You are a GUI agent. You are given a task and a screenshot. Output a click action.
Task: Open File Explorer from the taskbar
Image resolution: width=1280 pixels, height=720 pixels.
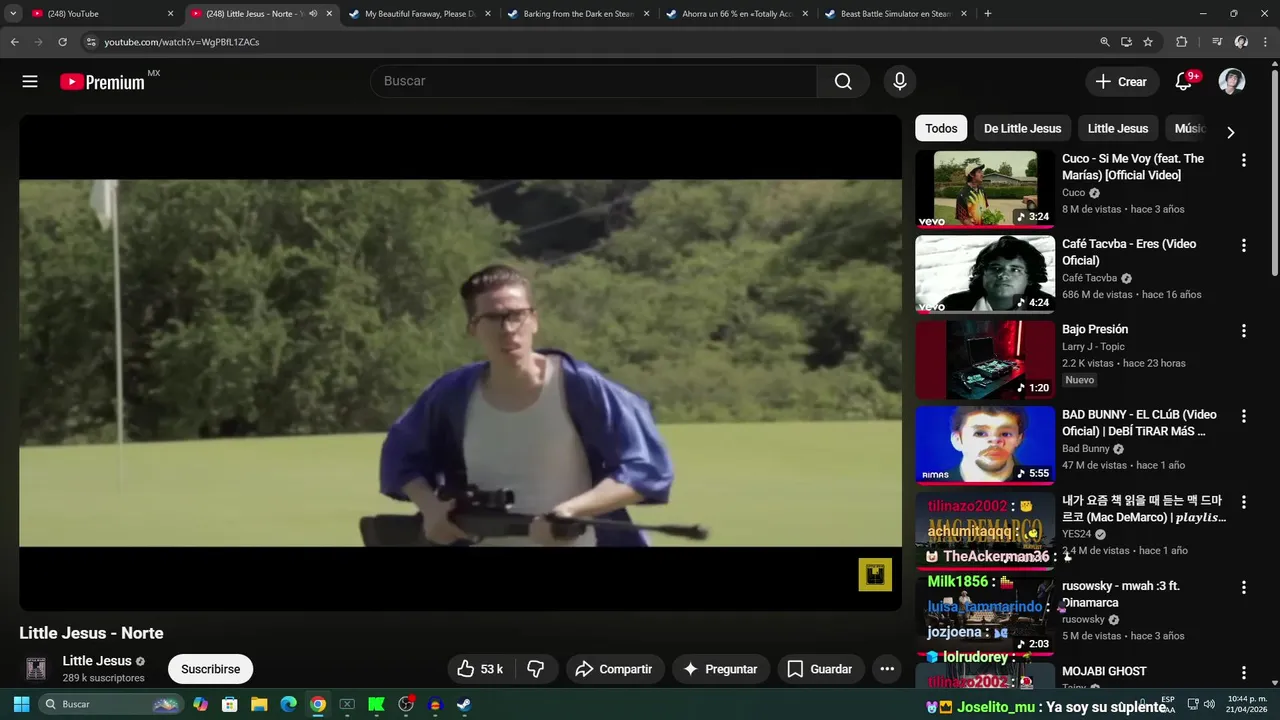point(259,704)
